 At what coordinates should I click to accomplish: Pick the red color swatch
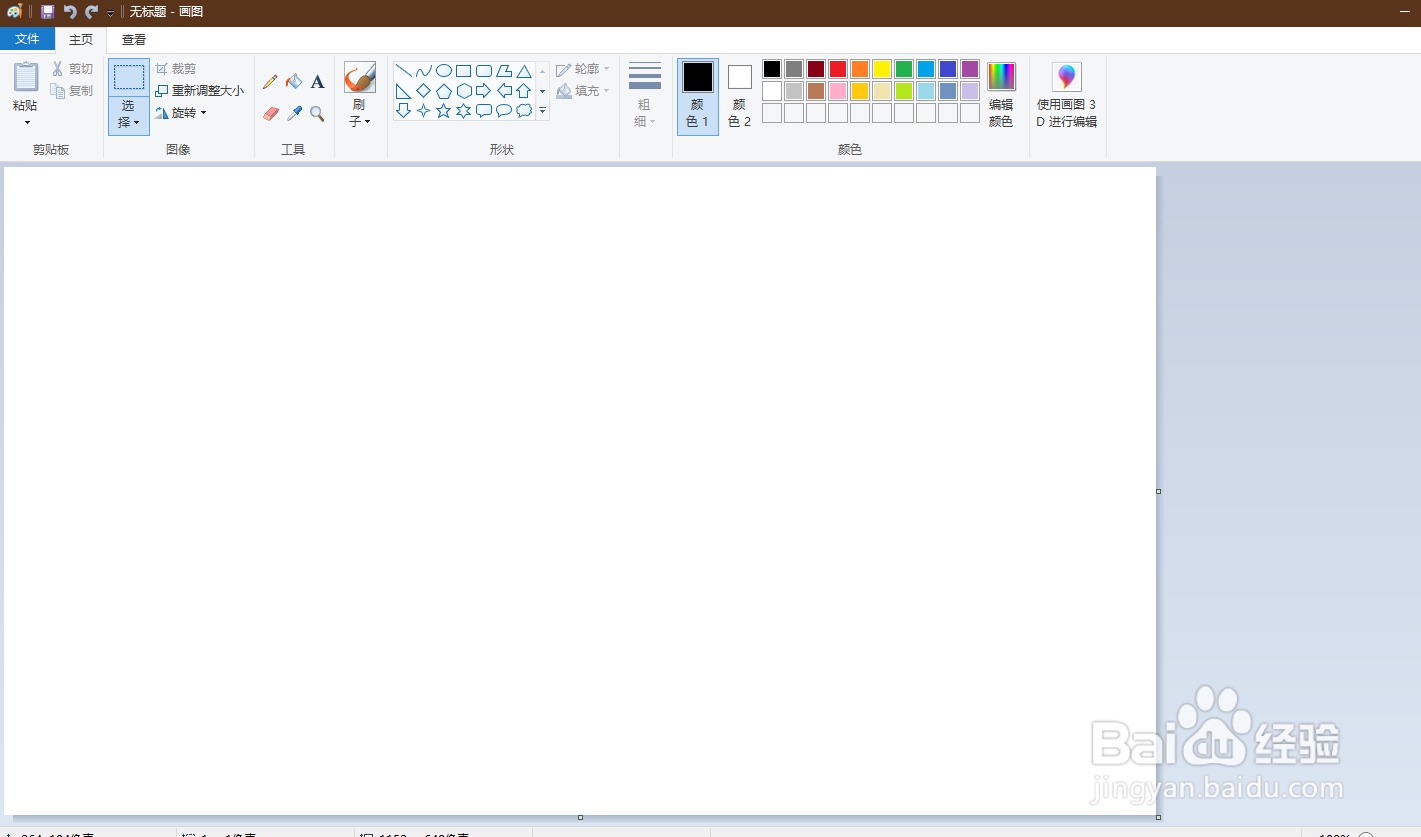click(x=838, y=69)
